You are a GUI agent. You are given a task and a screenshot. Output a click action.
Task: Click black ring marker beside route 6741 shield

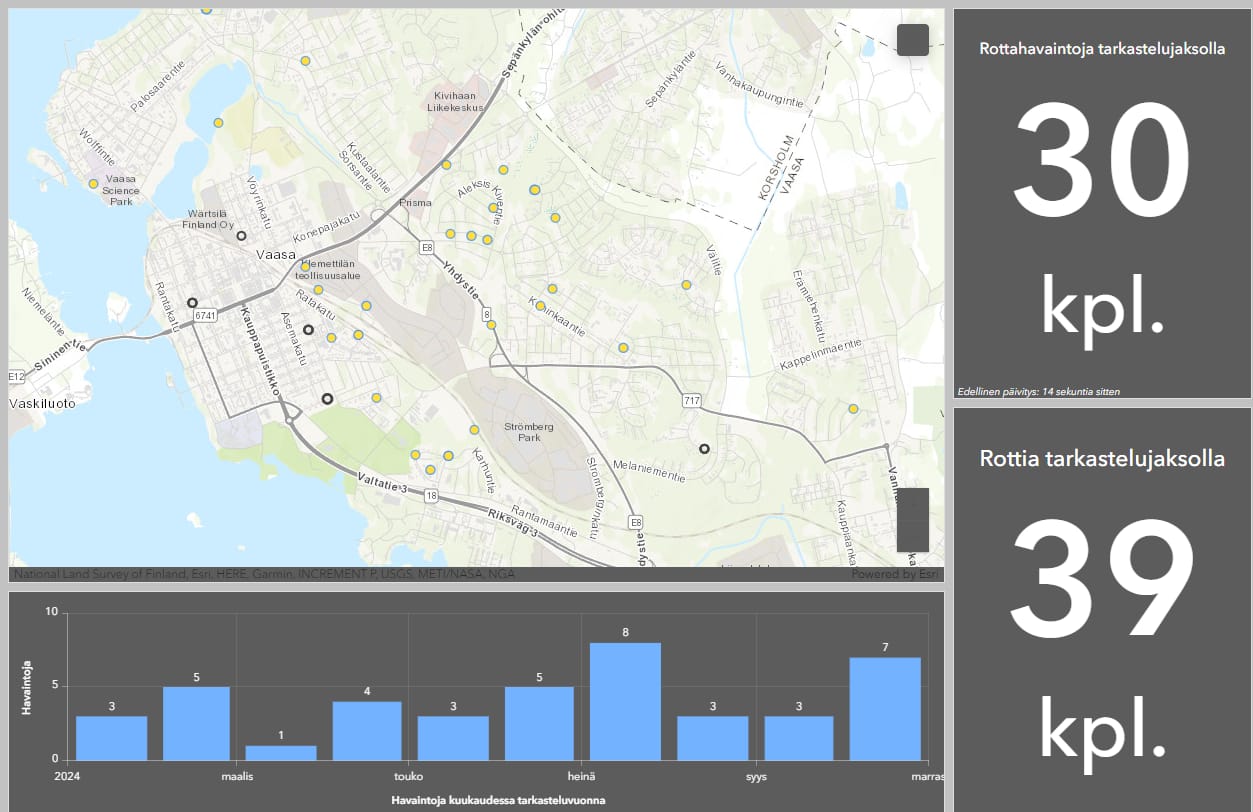[193, 302]
